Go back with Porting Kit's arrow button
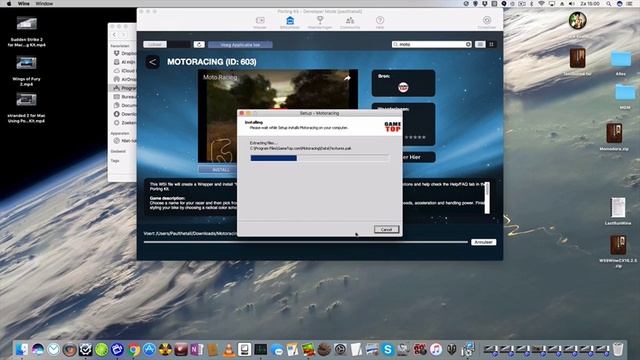The height and width of the screenshot is (360, 640). (152, 62)
